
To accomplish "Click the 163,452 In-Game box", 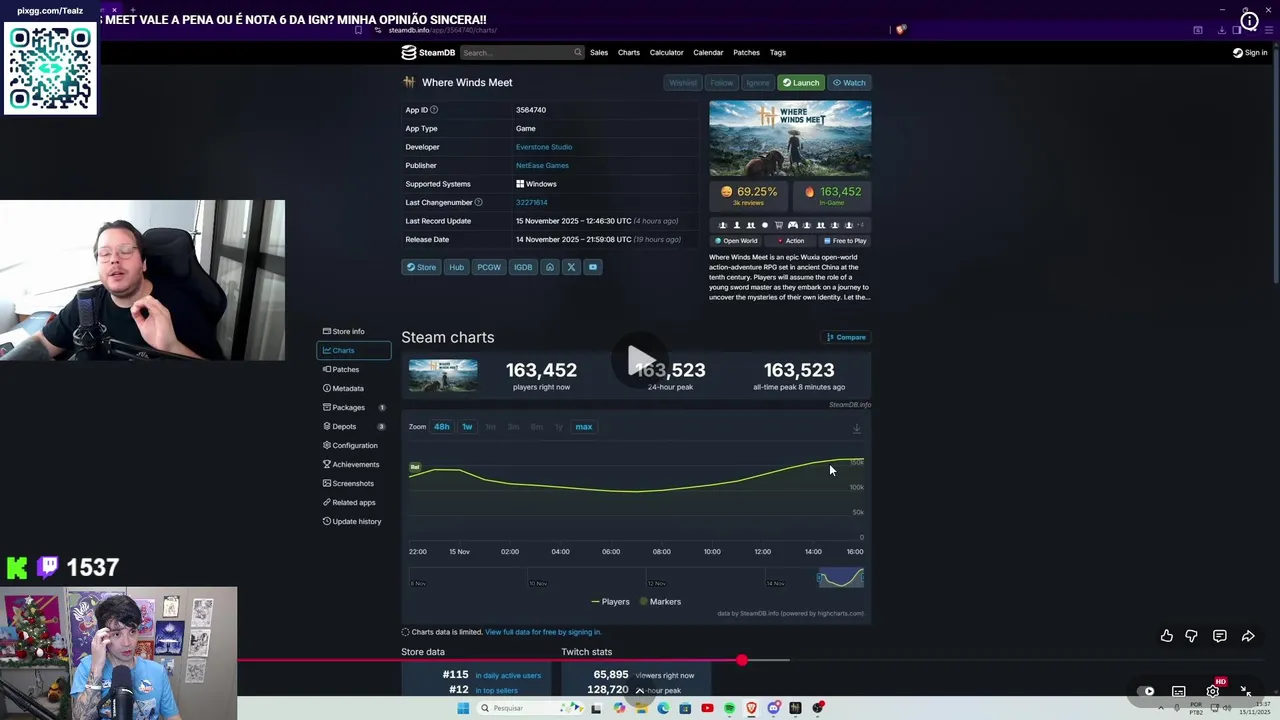I will coord(832,195).
